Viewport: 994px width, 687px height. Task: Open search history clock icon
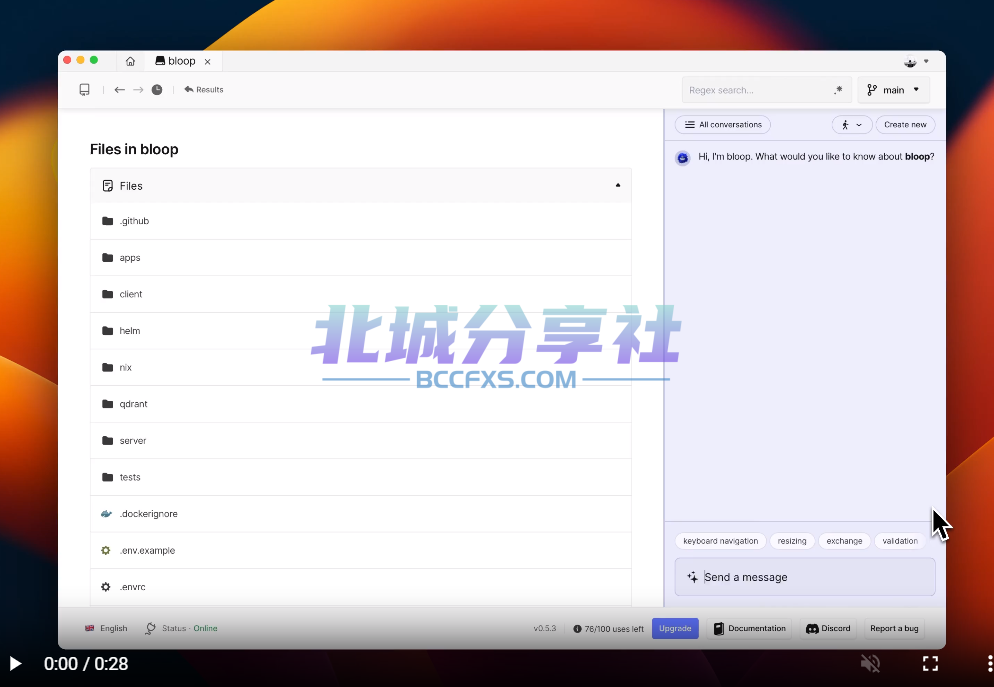pyautogui.click(x=157, y=90)
